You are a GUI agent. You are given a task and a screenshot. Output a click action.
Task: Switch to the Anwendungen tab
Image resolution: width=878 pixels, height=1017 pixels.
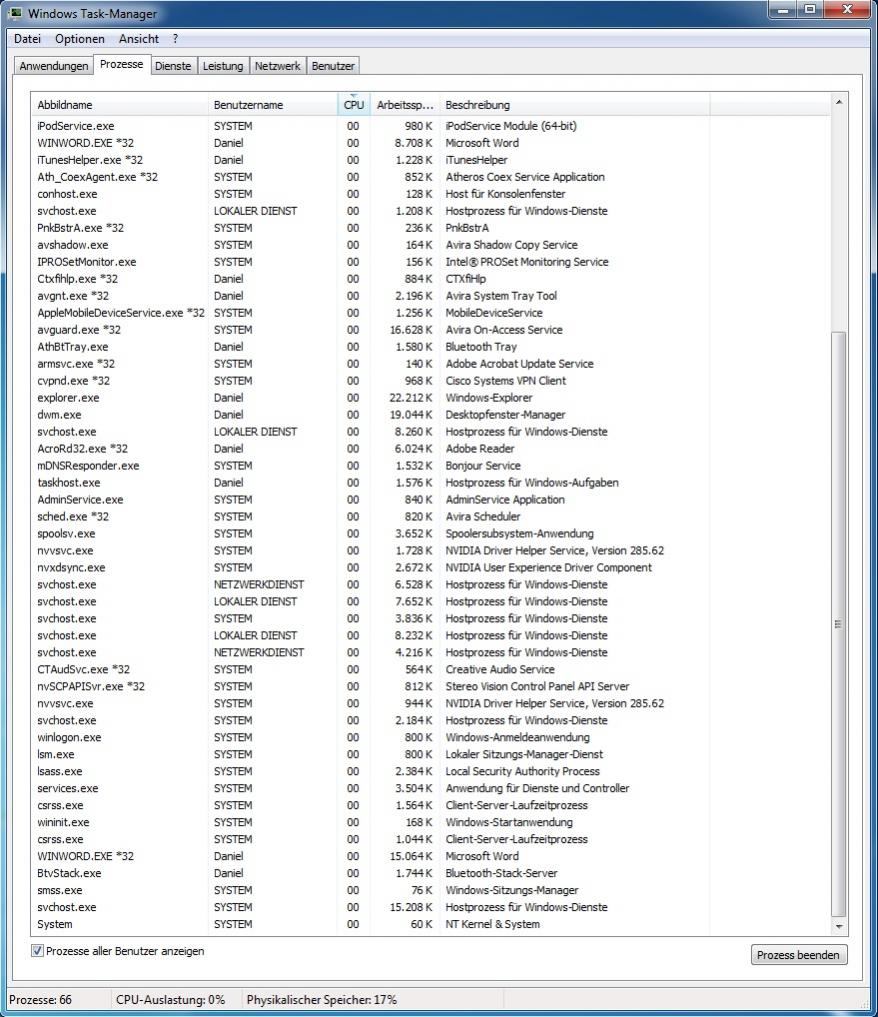tap(54, 66)
